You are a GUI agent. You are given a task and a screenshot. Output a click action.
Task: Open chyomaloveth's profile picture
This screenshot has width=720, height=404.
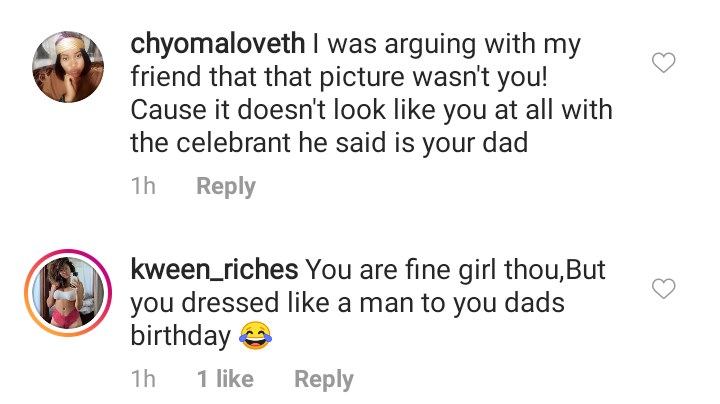[x=69, y=66]
